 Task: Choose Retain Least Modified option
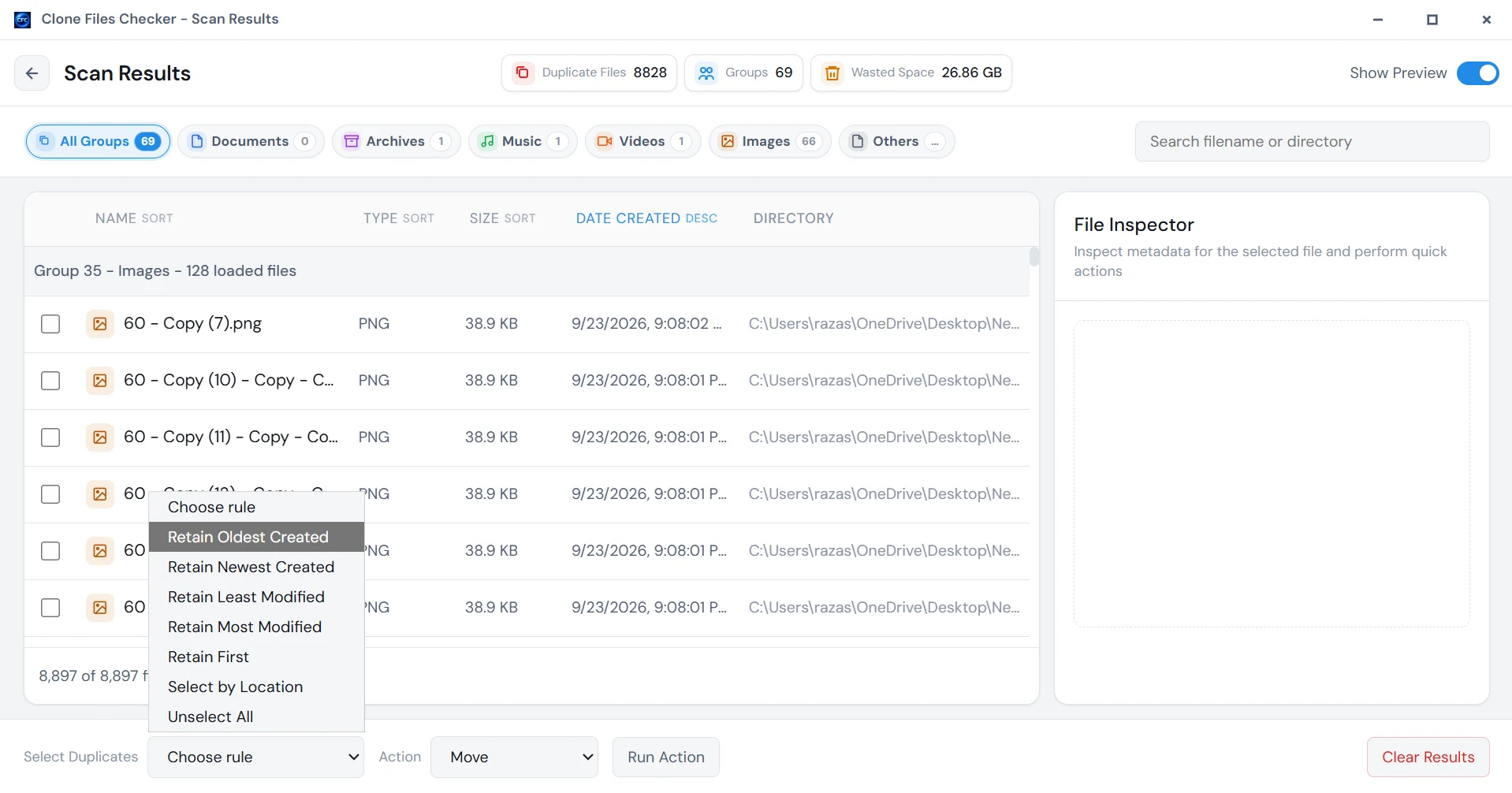pyautogui.click(x=256, y=597)
